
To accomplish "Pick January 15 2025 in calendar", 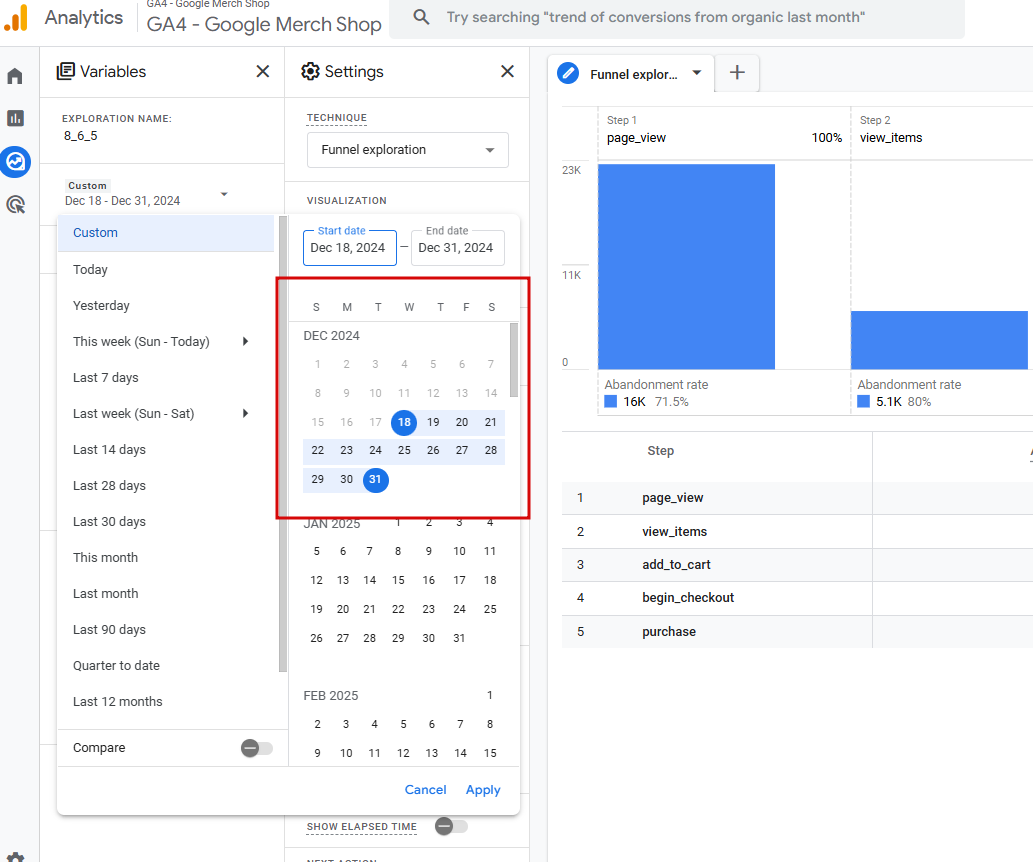I will 398,580.
